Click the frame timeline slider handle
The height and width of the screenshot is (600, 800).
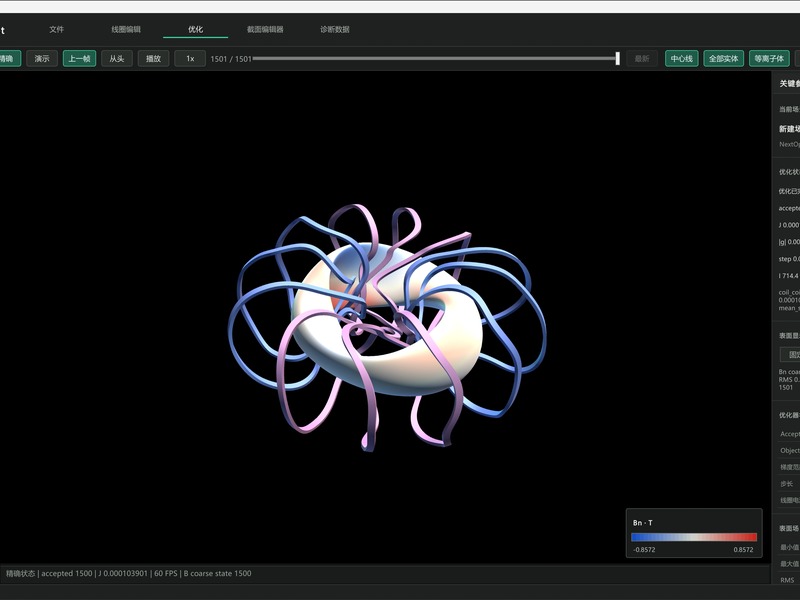(x=617, y=59)
